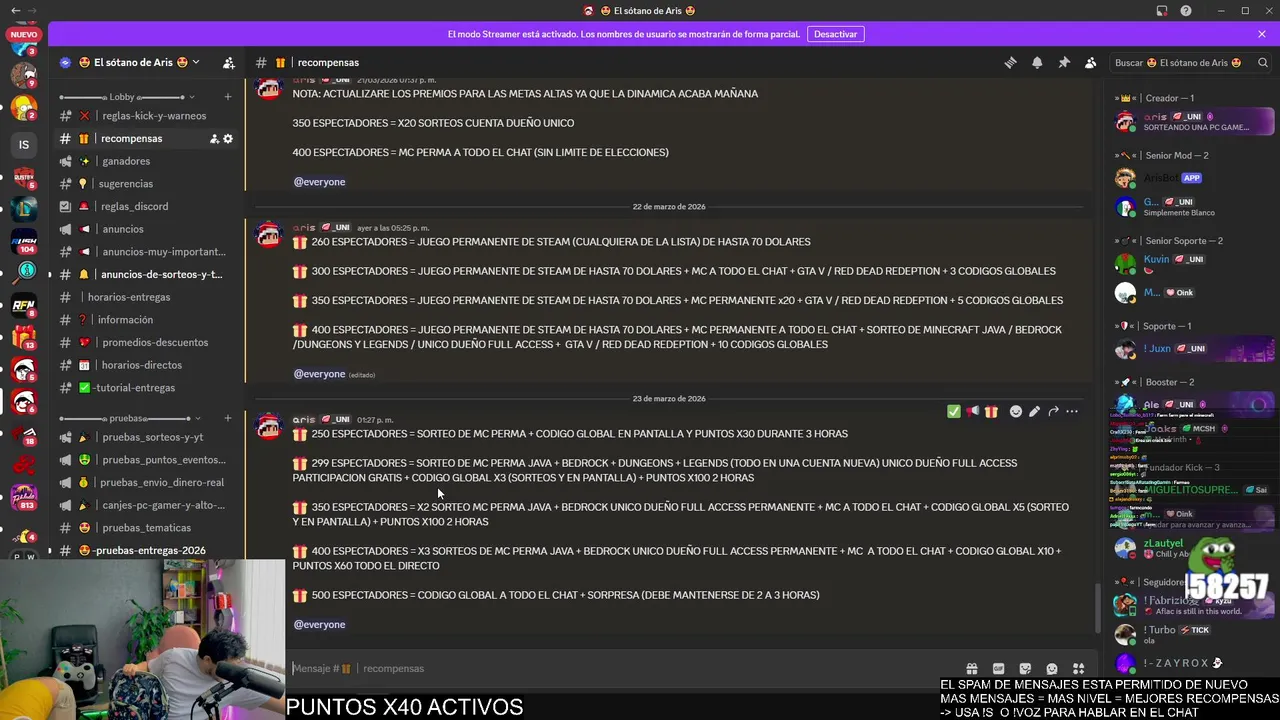
Task: Click the search magnifier icon
Action: [1262, 62]
